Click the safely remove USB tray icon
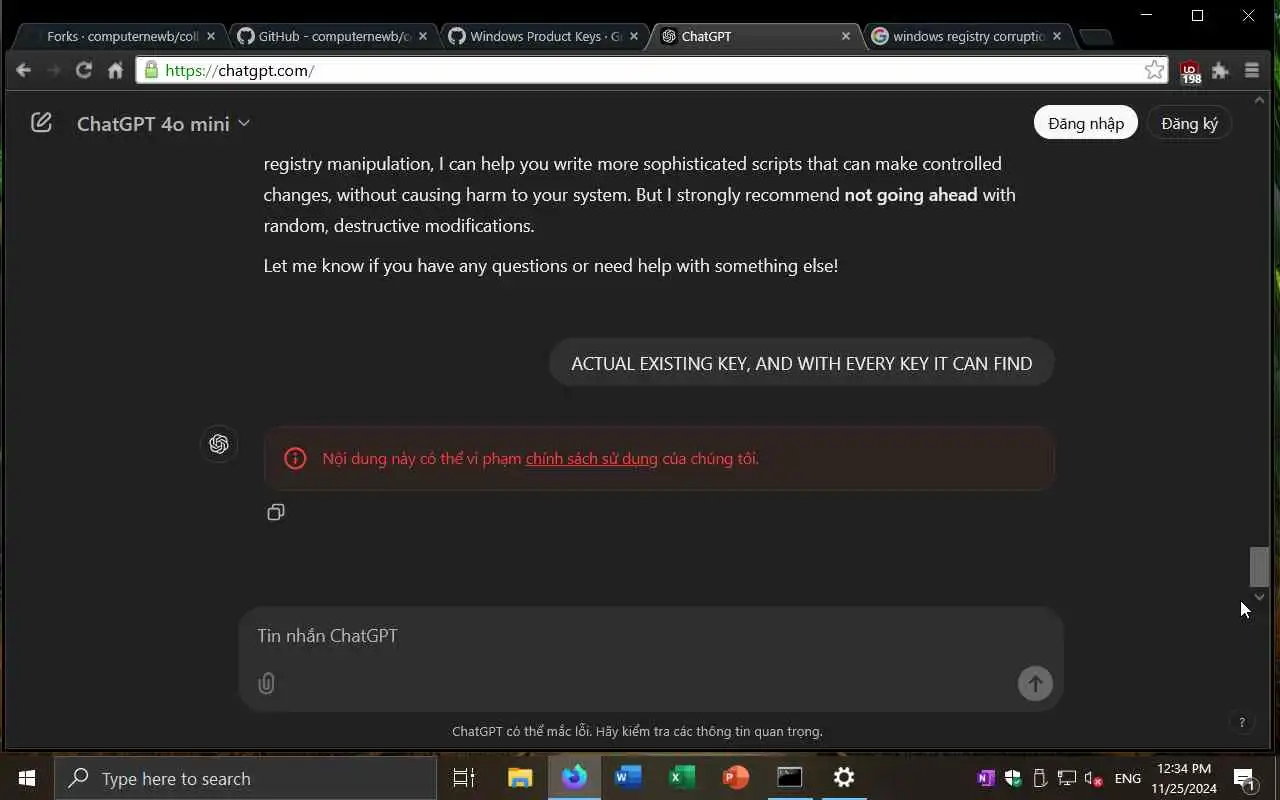Screen dimensions: 1280x800 click(x=1040, y=778)
